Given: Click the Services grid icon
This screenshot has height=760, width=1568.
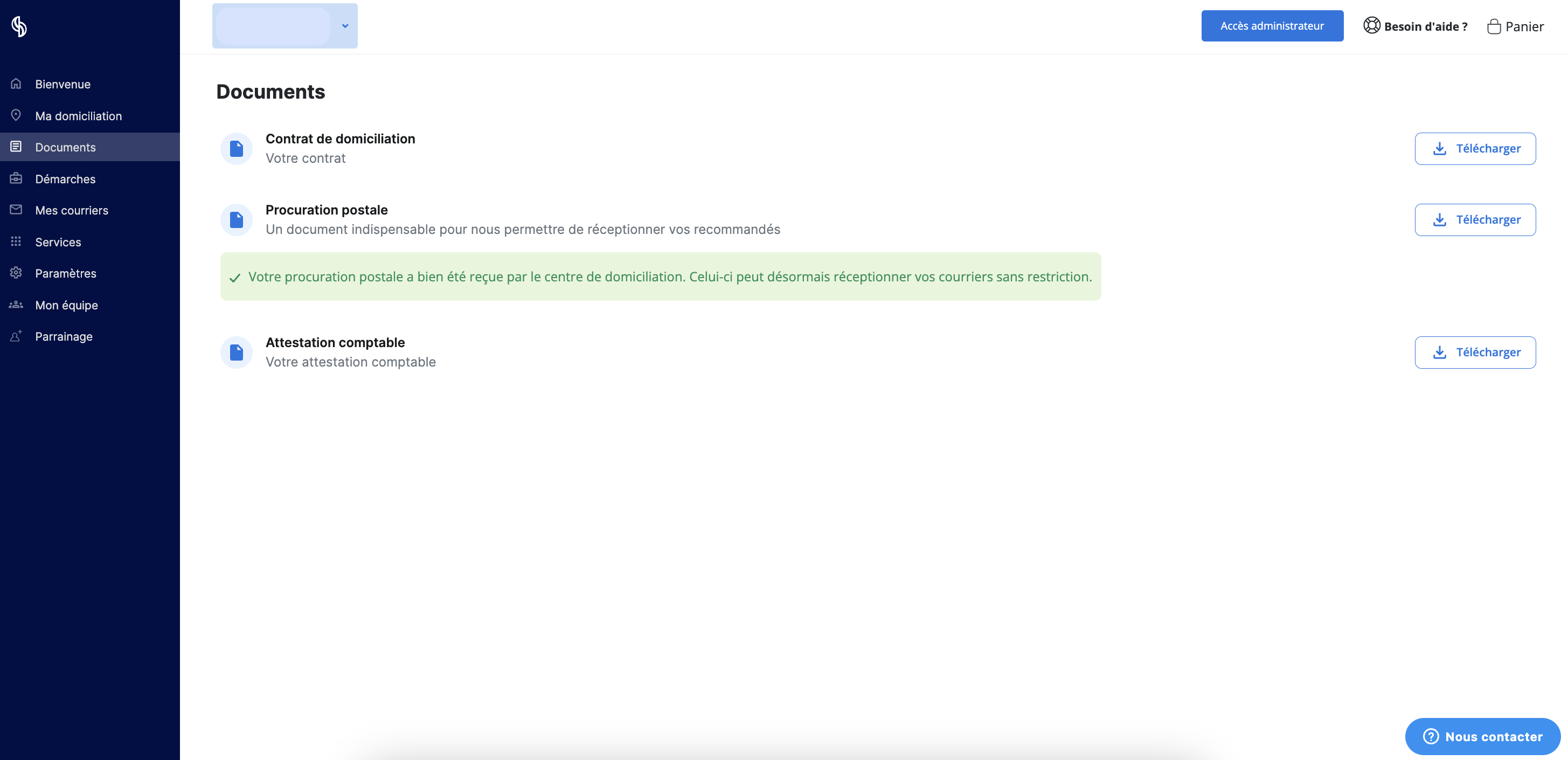Looking at the screenshot, I should (x=16, y=241).
